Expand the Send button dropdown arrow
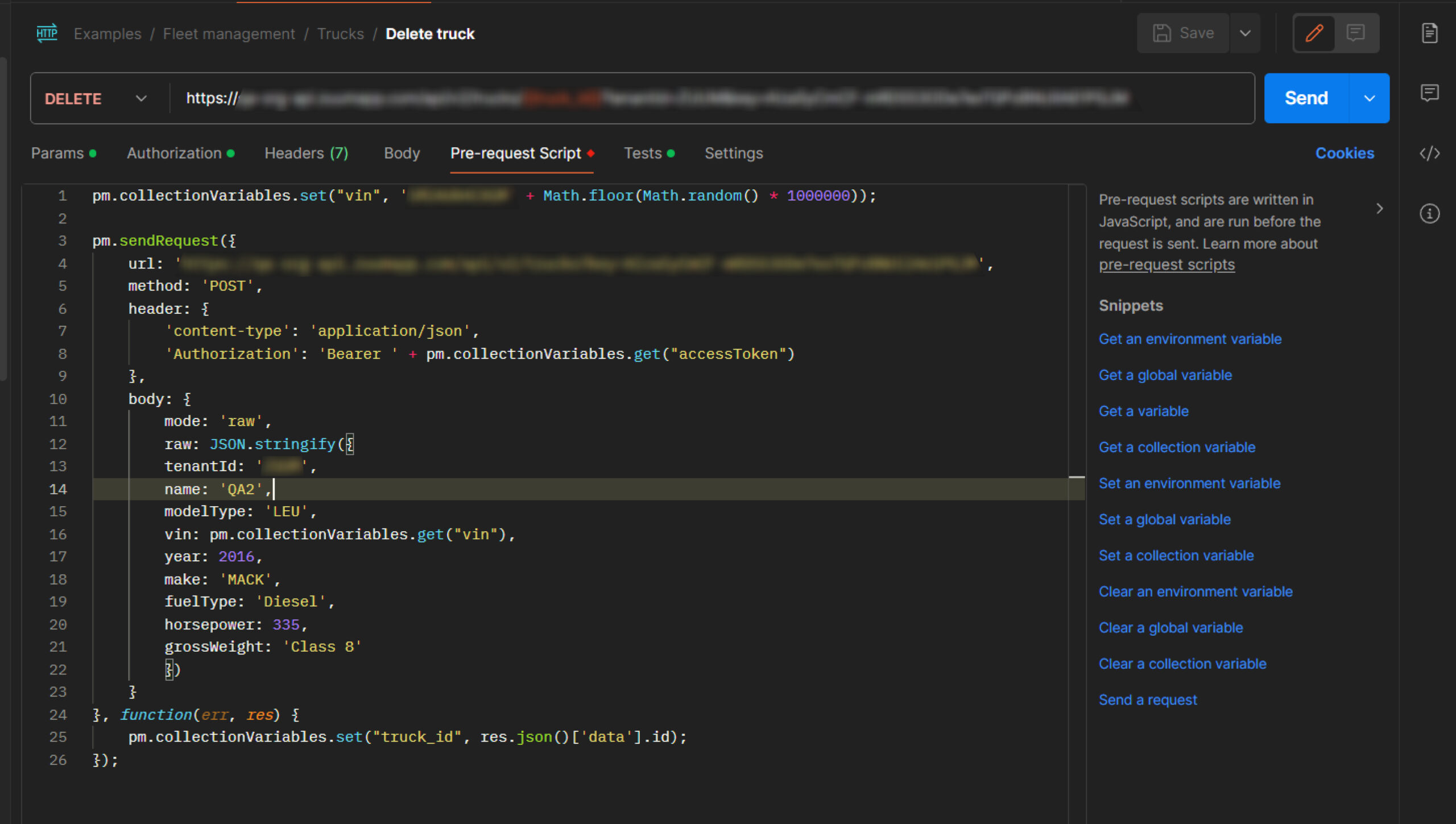Image resolution: width=1456 pixels, height=824 pixels. pos(1369,98)
